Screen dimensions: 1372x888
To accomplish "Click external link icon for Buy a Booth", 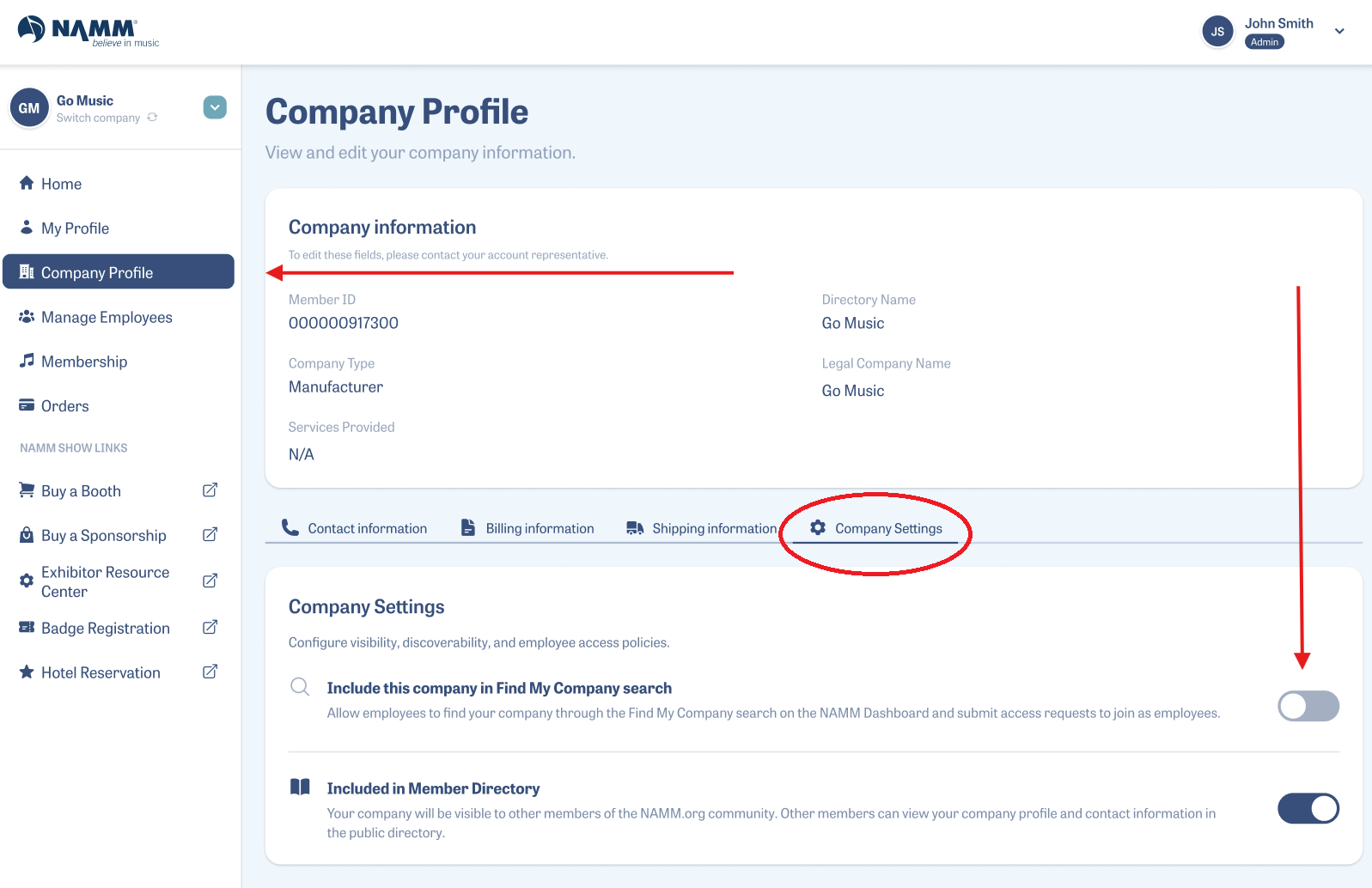I will click(210, 490).
